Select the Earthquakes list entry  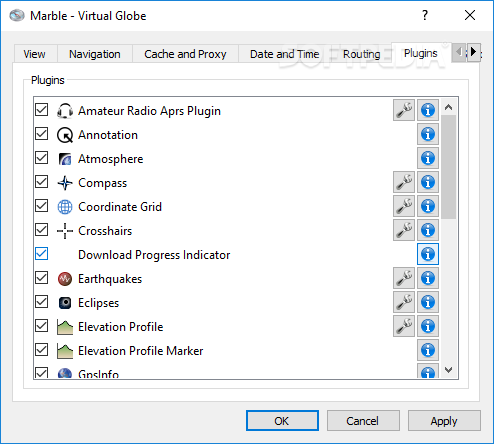(110, 279)
